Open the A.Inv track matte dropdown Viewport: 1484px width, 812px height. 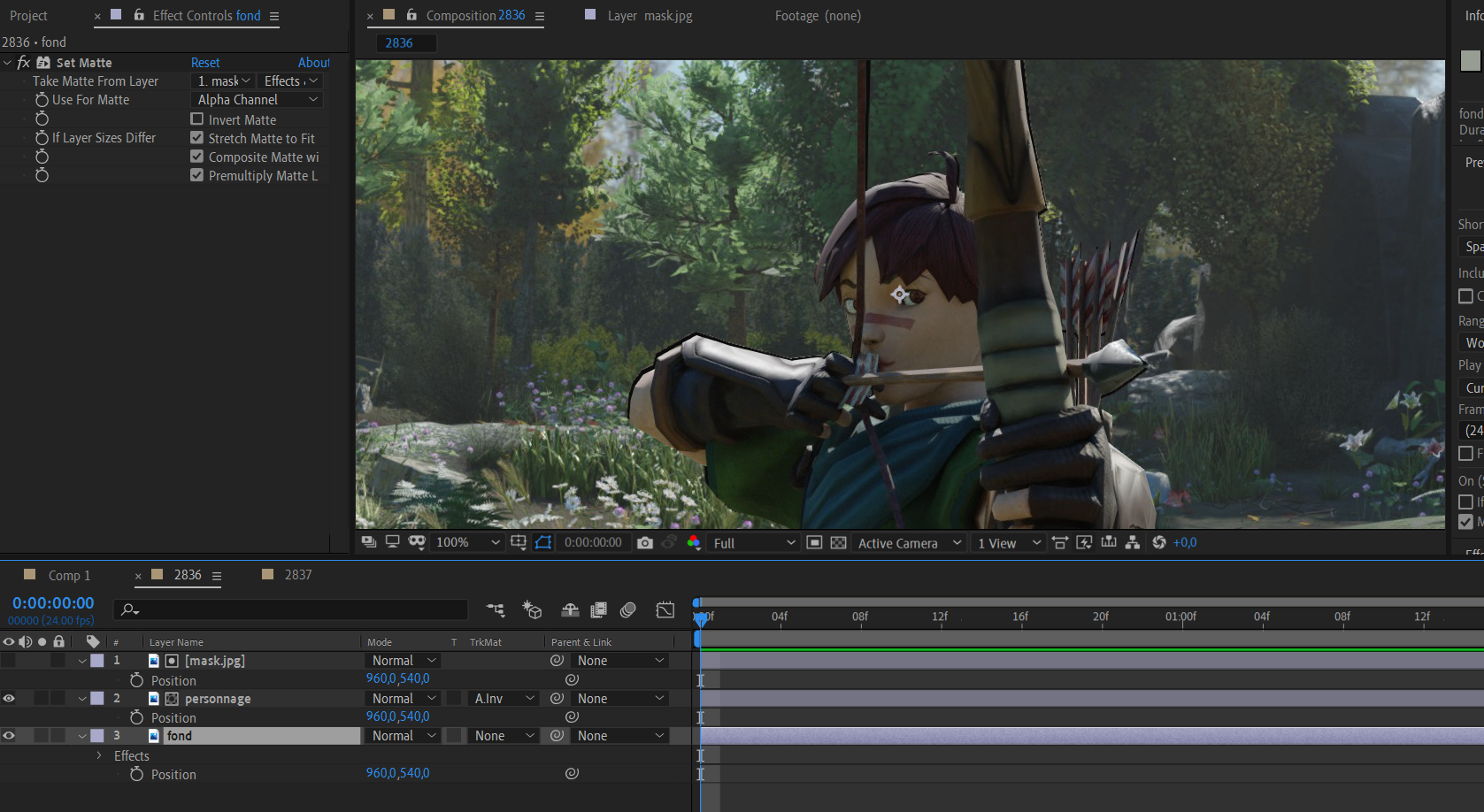coord(504,699)
